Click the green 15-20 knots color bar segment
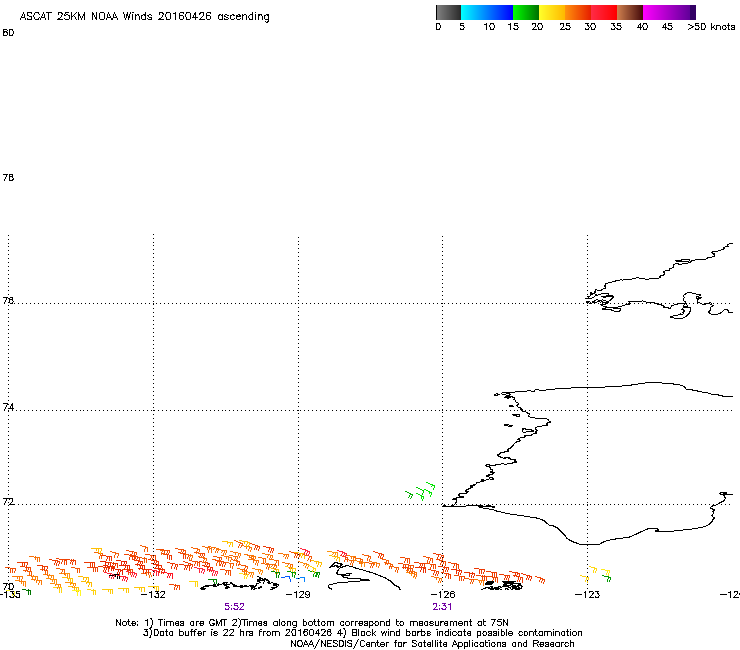 (x=526, y=12)
